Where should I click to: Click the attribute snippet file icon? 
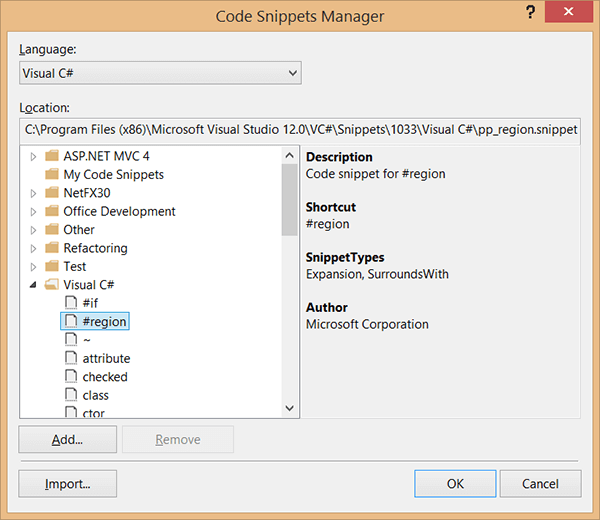click(x=71, y=358)
